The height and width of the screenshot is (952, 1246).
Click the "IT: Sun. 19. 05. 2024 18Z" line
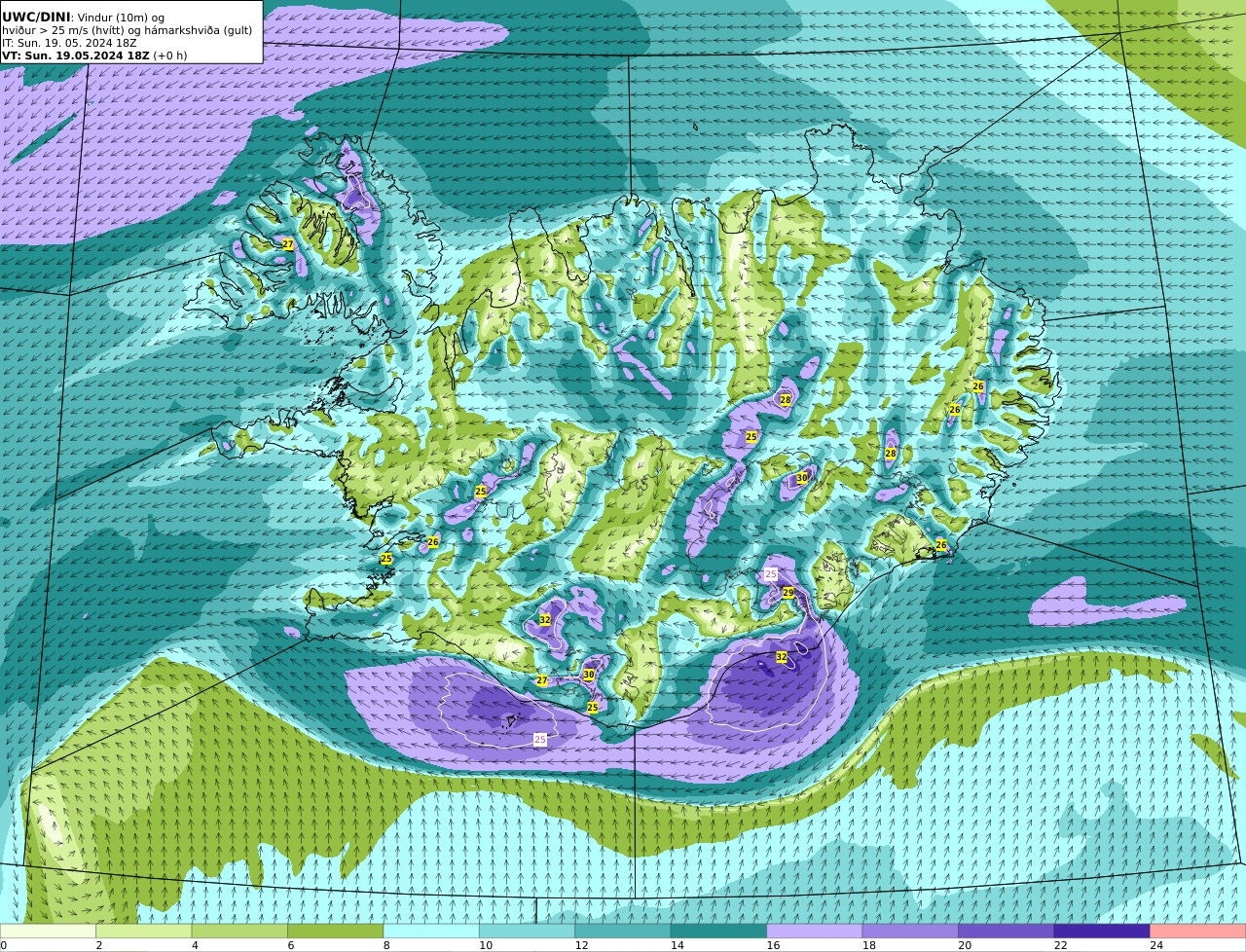point(69,43)
